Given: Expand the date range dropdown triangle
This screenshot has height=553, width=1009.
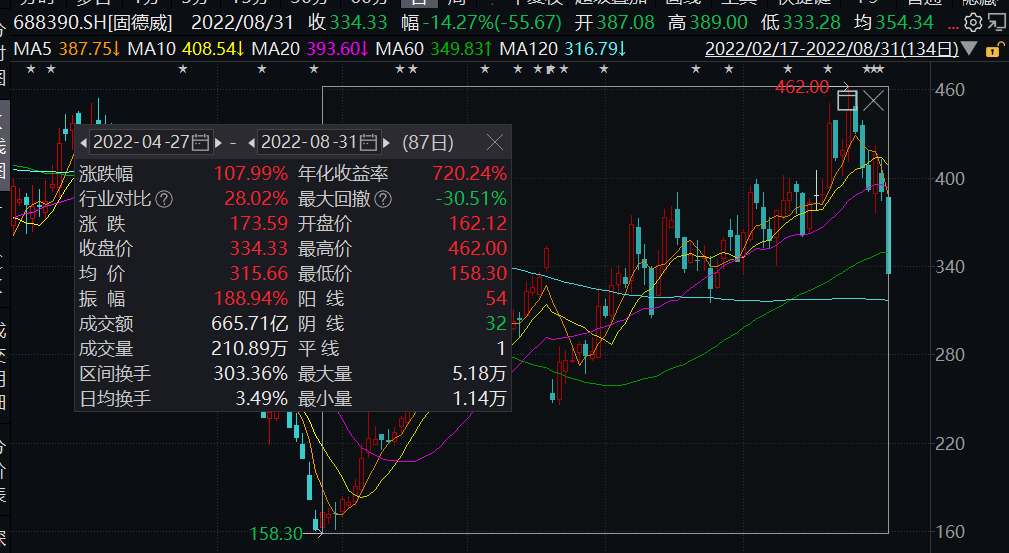Looking at the screenshot, I should click(969, 49).
